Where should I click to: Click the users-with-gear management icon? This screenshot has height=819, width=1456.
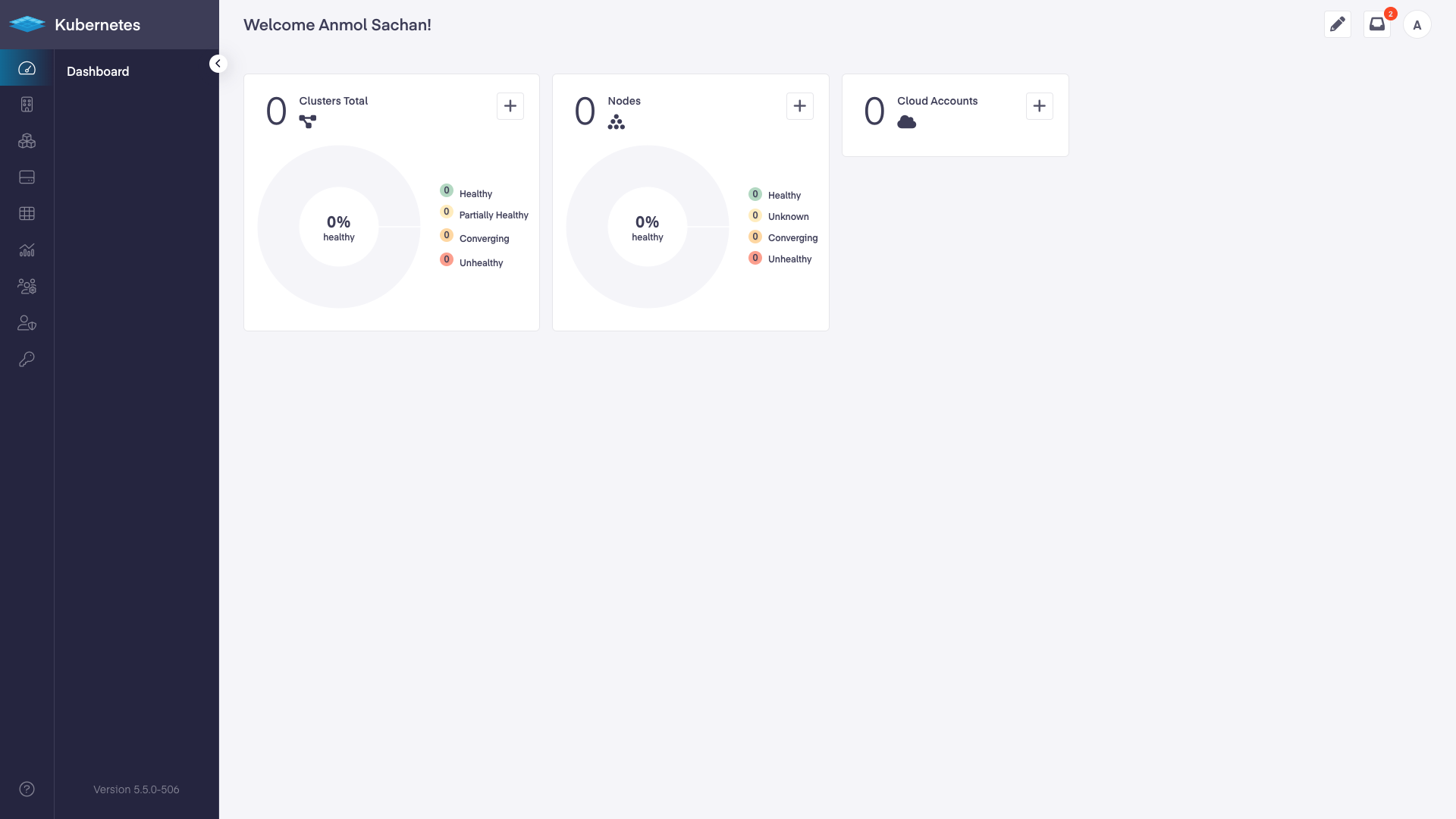point(27,286)
